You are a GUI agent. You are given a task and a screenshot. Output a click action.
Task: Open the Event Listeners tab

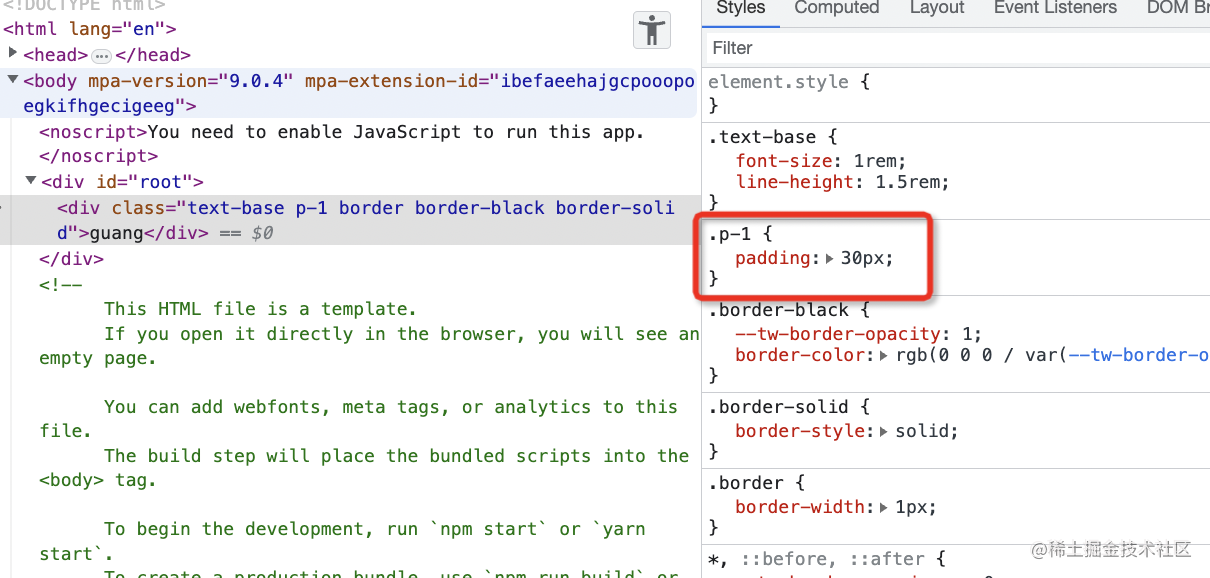[x=1055, y=8]
